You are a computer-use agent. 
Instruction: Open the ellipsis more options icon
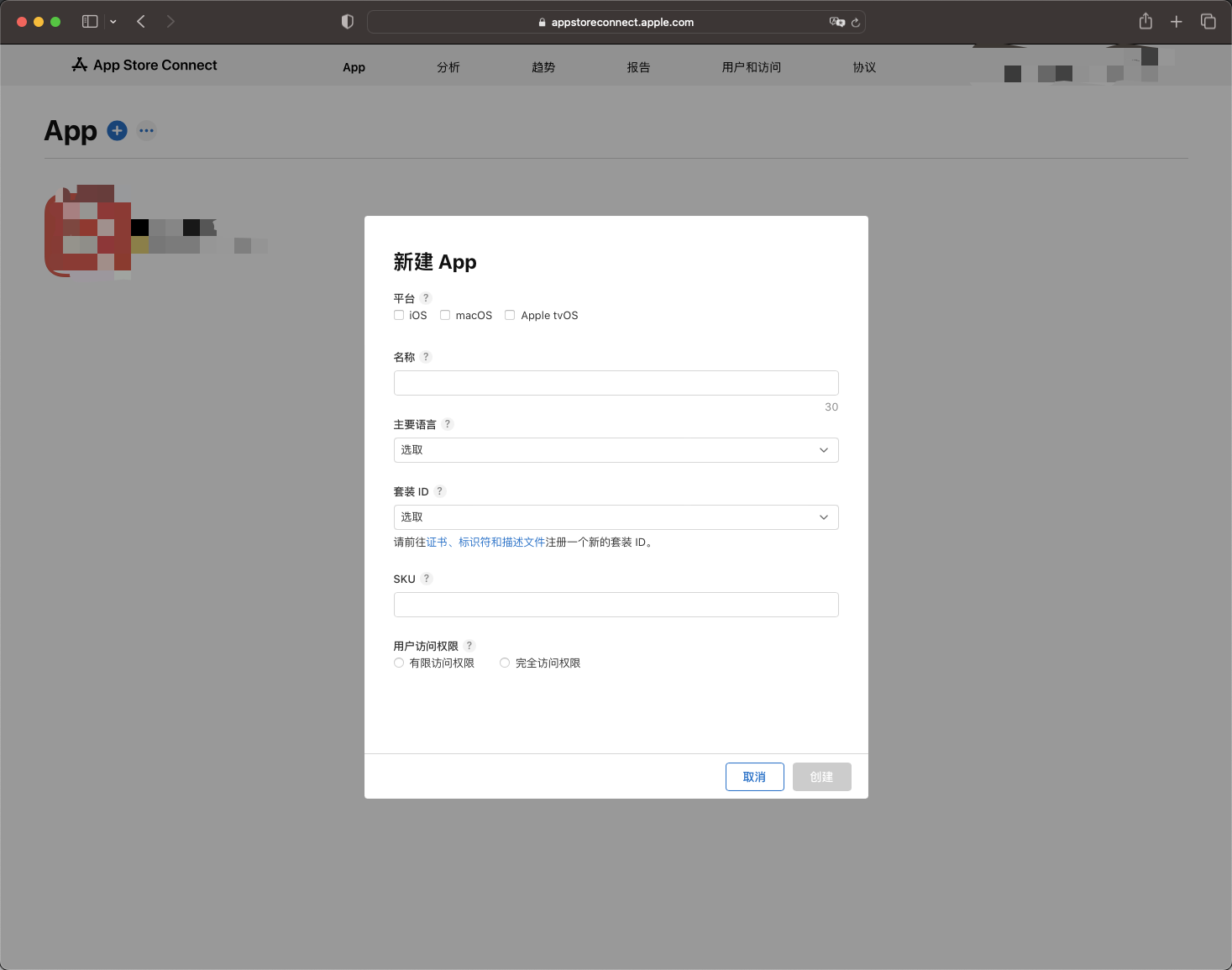click(147, 131)
